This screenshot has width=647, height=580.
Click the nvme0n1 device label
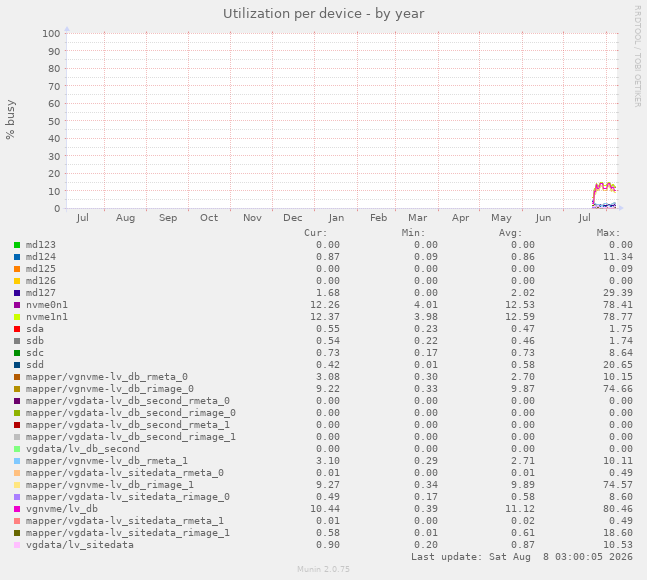(x=47, y=305)
